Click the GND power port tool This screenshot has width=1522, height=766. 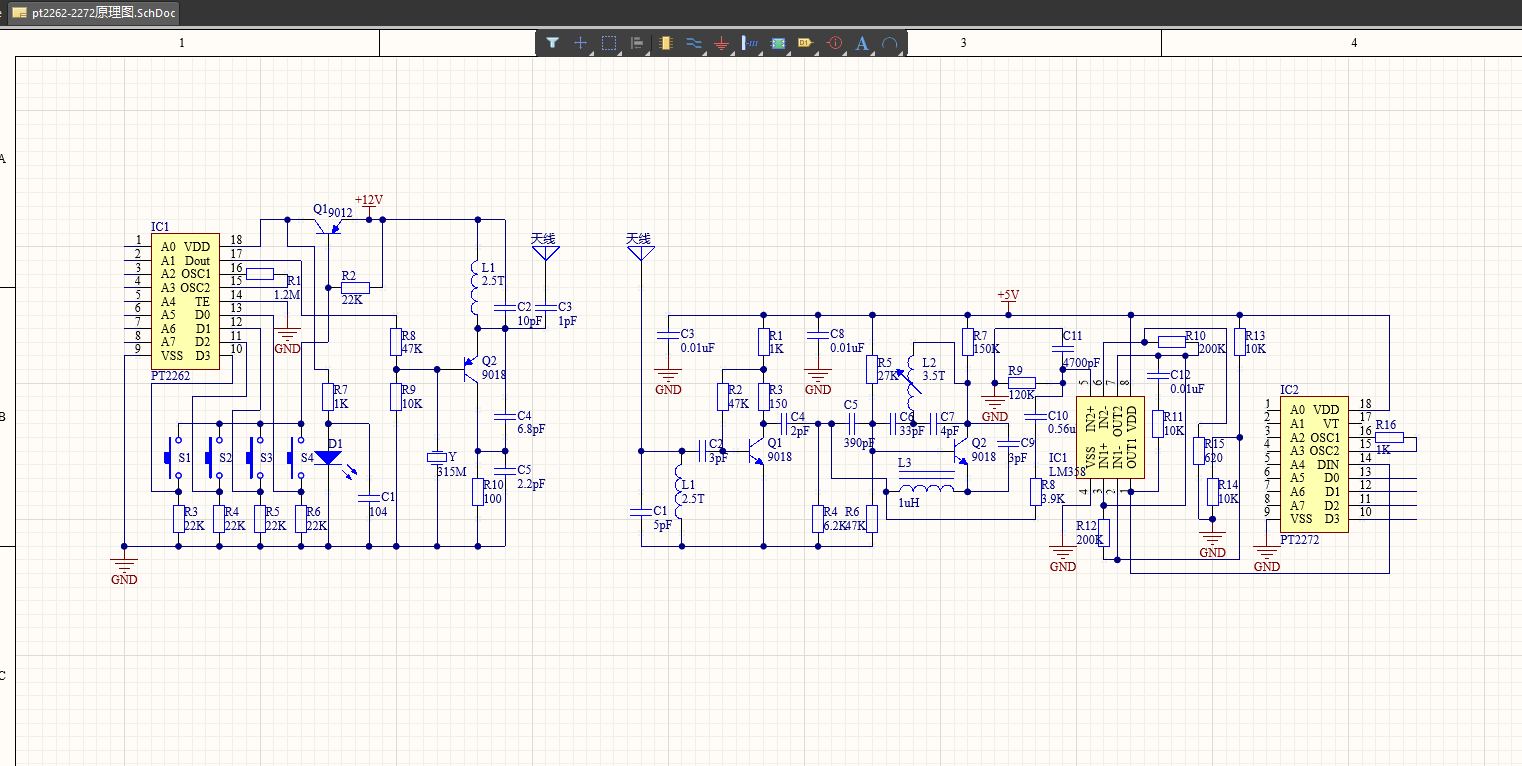(722, 43)
